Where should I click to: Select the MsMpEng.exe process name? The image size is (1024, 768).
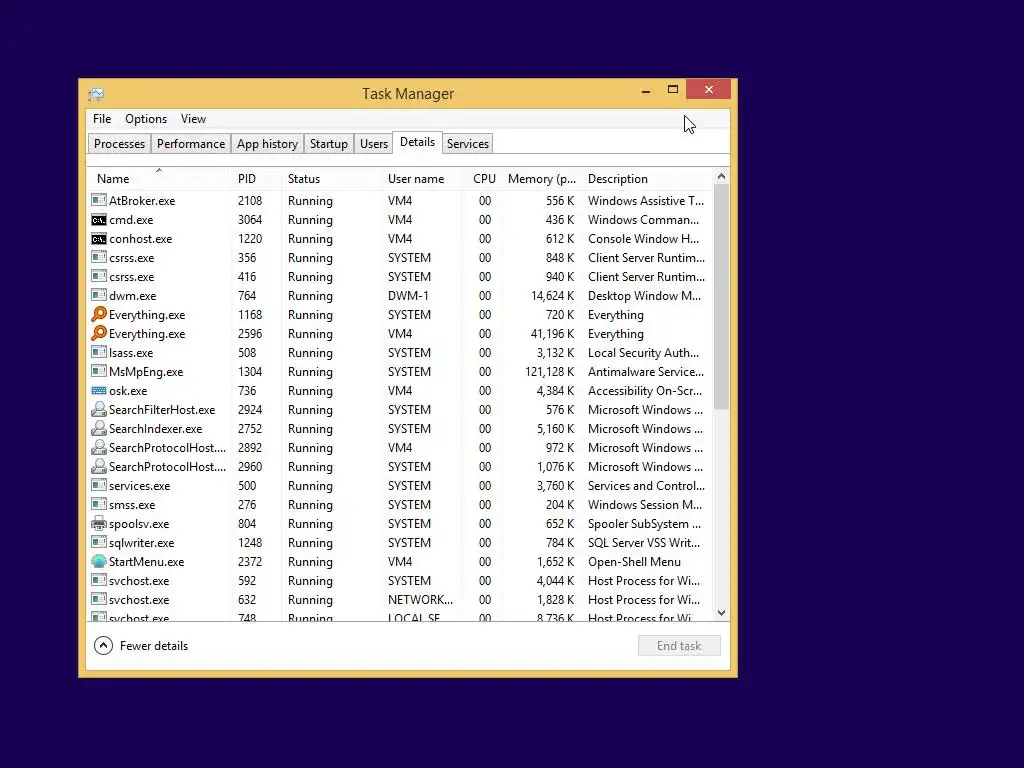coord(146,372)
